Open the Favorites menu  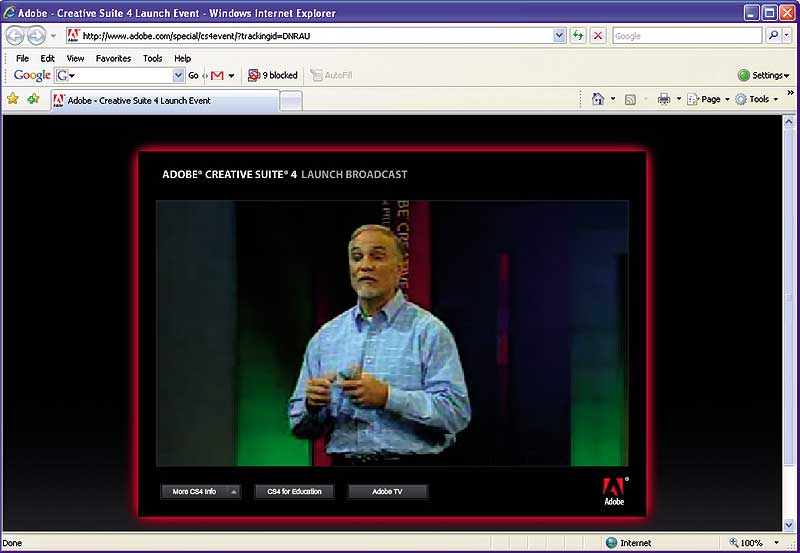113,58
